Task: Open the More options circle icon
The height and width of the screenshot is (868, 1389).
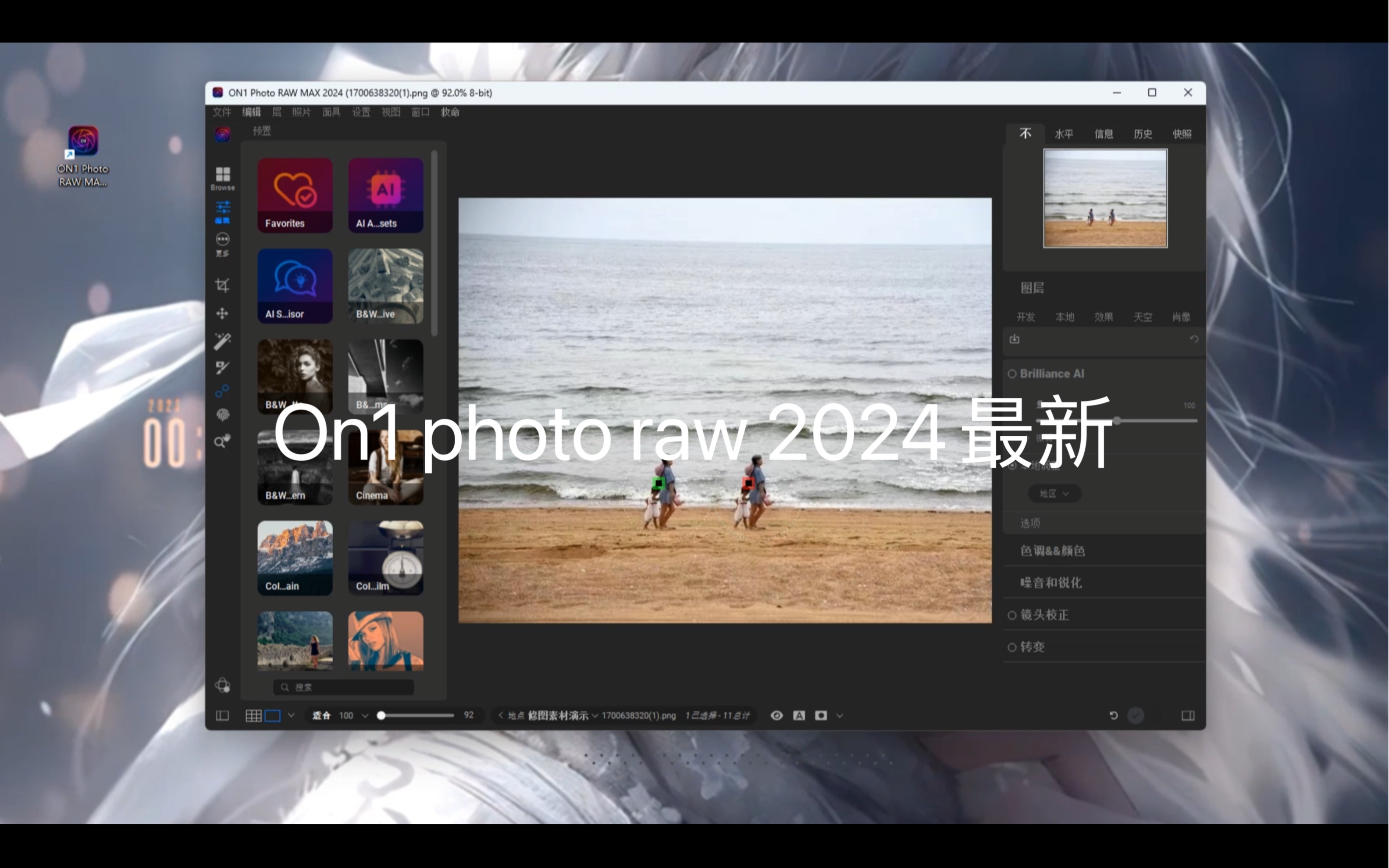Action: coord(223,244)
